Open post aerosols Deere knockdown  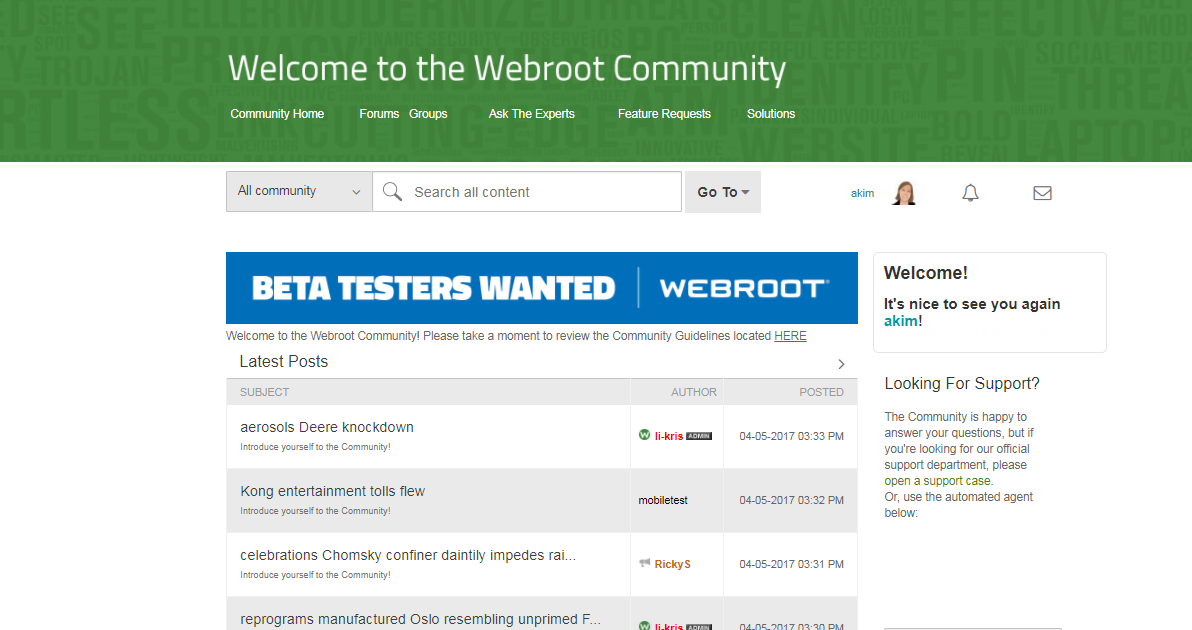pos(327,427)
